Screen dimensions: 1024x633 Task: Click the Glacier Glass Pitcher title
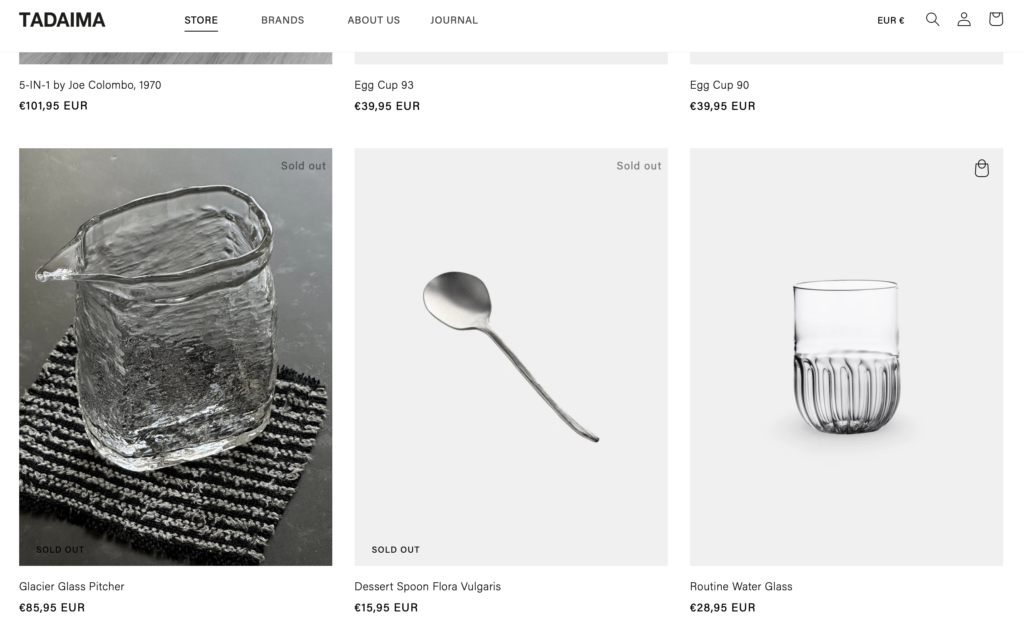(x=72, y=586)
